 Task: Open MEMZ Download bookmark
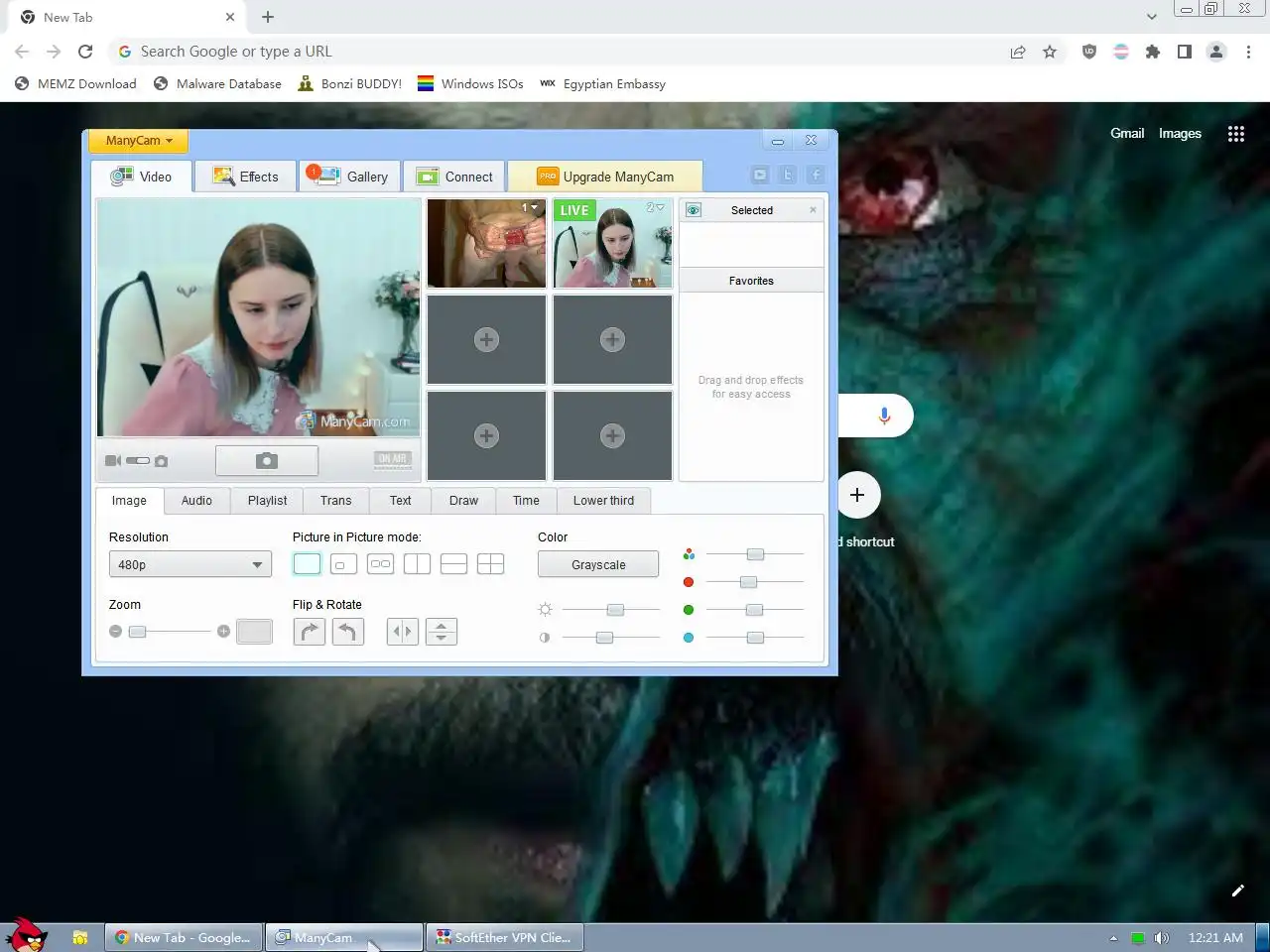click(75, 84)
